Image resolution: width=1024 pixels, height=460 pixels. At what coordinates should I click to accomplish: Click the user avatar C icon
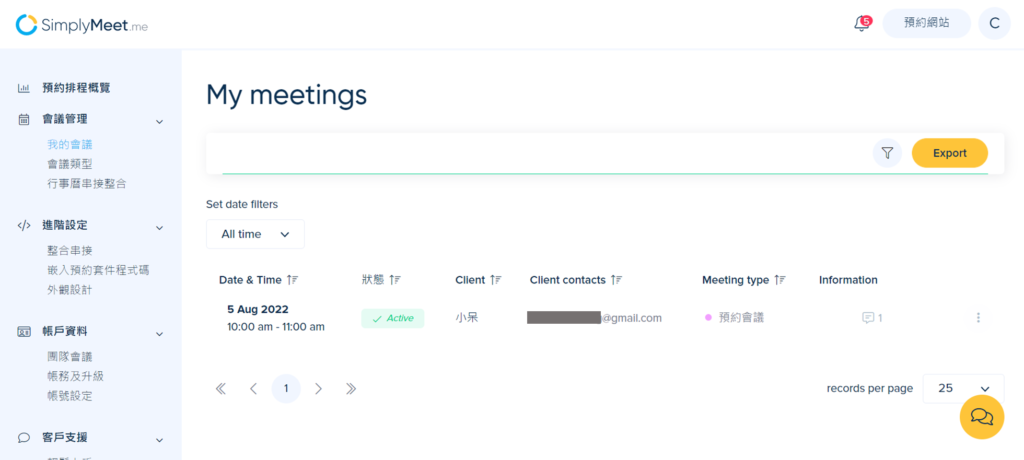[994, 24]
